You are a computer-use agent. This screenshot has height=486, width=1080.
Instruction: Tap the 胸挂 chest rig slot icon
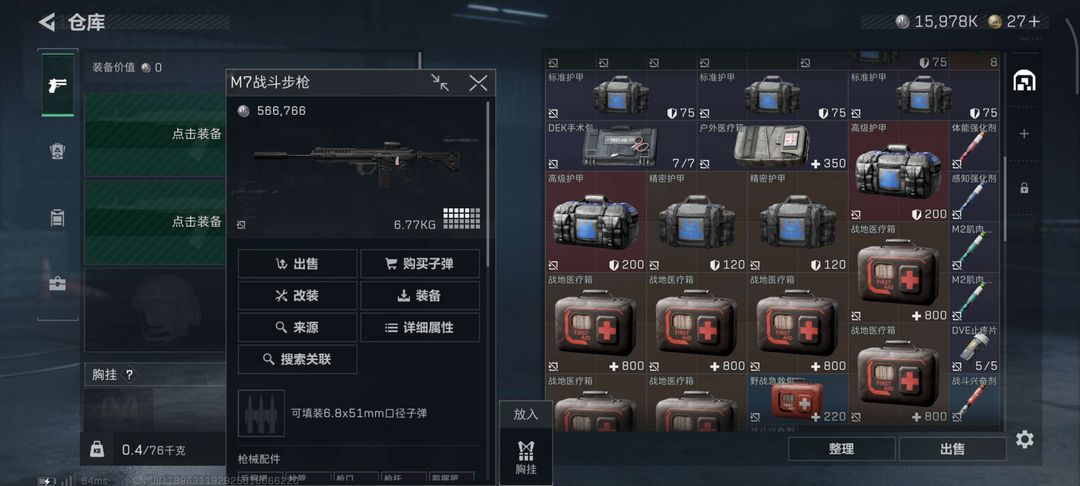click(526, 456)
